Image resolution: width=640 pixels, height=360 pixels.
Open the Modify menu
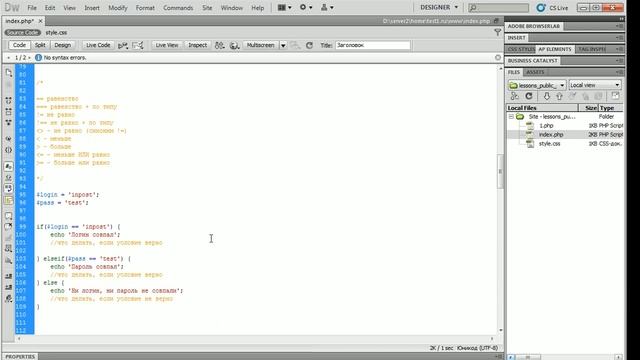coord(118,8)
